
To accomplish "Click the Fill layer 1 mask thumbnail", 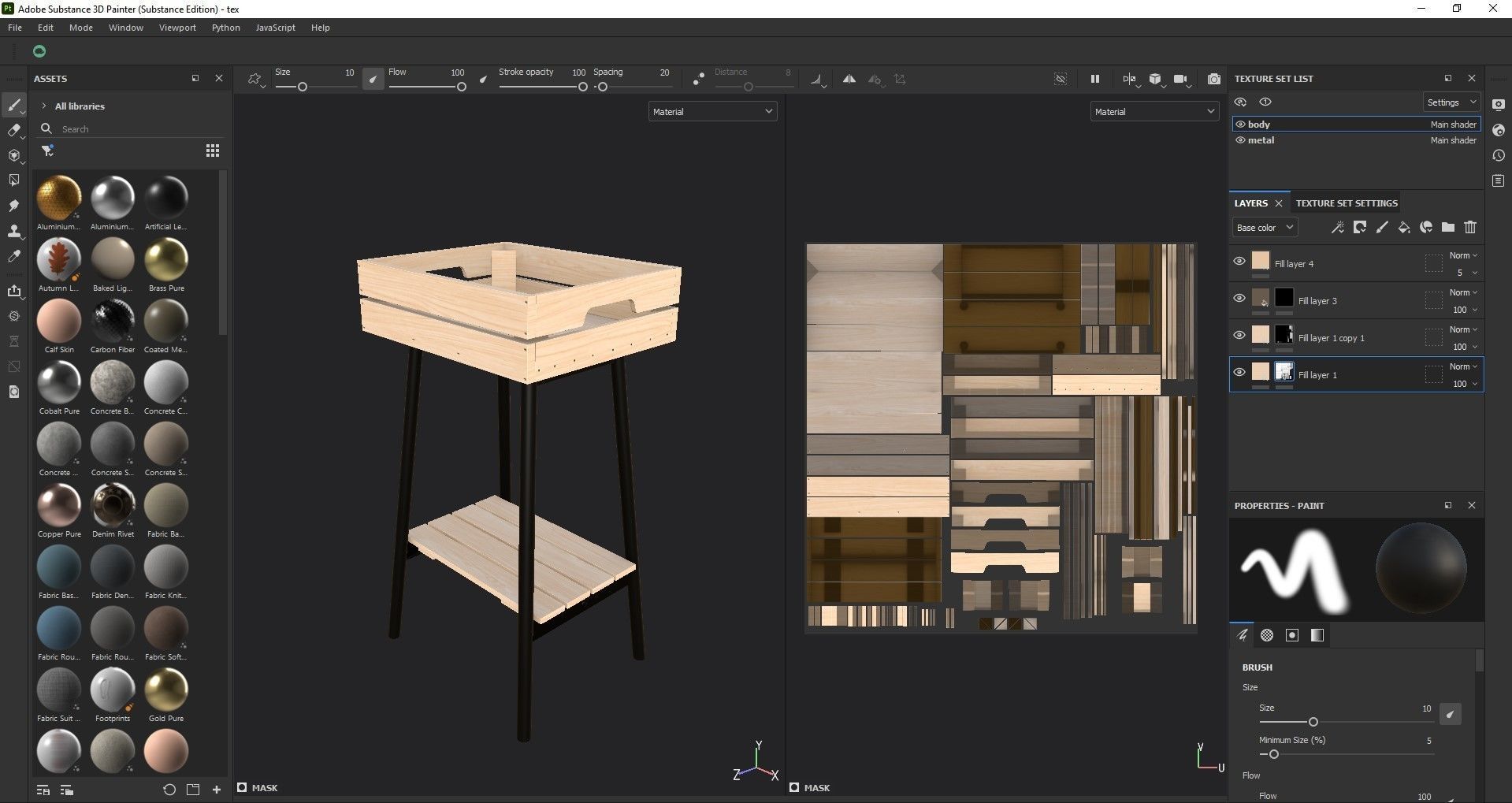I will tap(1284, 372).
